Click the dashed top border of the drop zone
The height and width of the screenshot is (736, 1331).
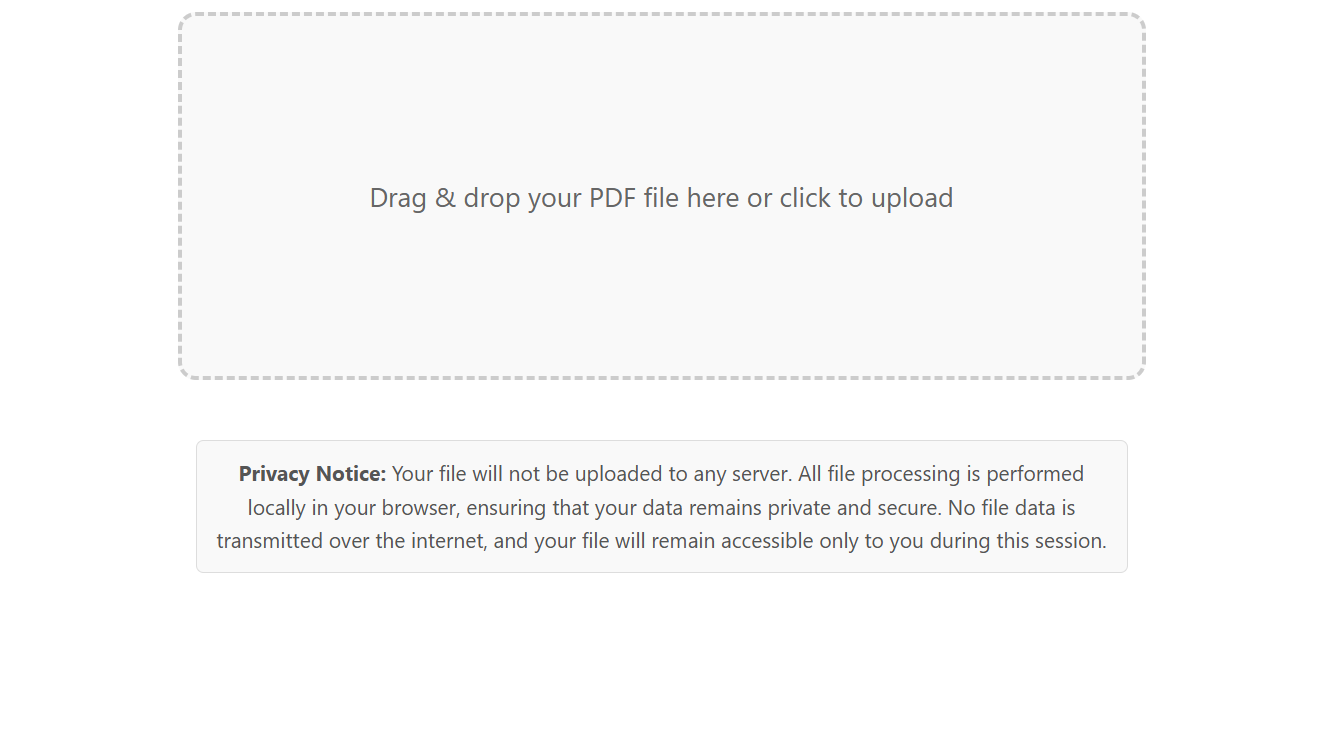point(661,15)
